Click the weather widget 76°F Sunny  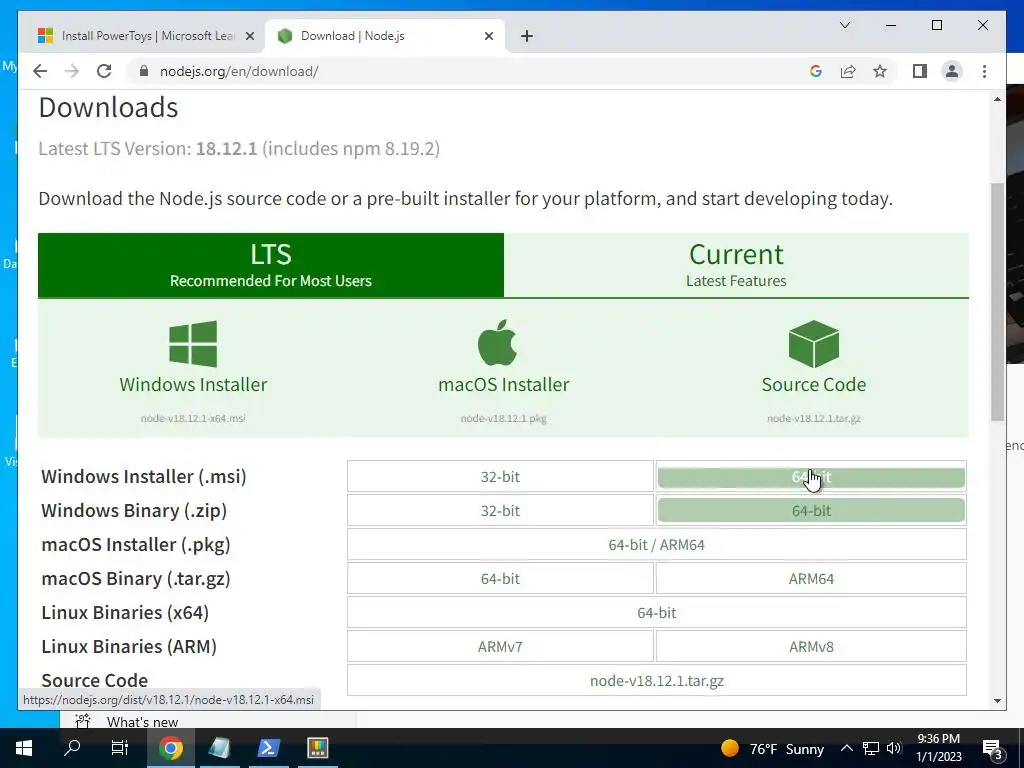tap(772, 748)
